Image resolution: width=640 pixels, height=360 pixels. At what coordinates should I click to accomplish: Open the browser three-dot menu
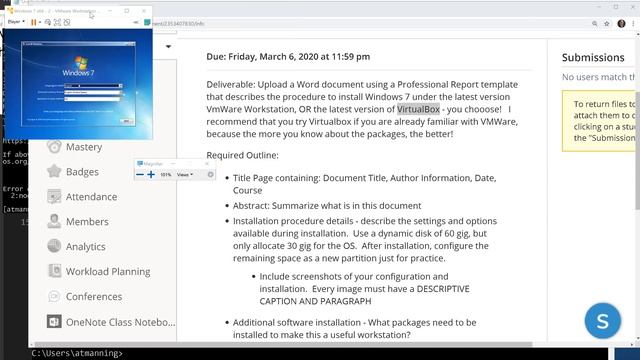[633, 24]
